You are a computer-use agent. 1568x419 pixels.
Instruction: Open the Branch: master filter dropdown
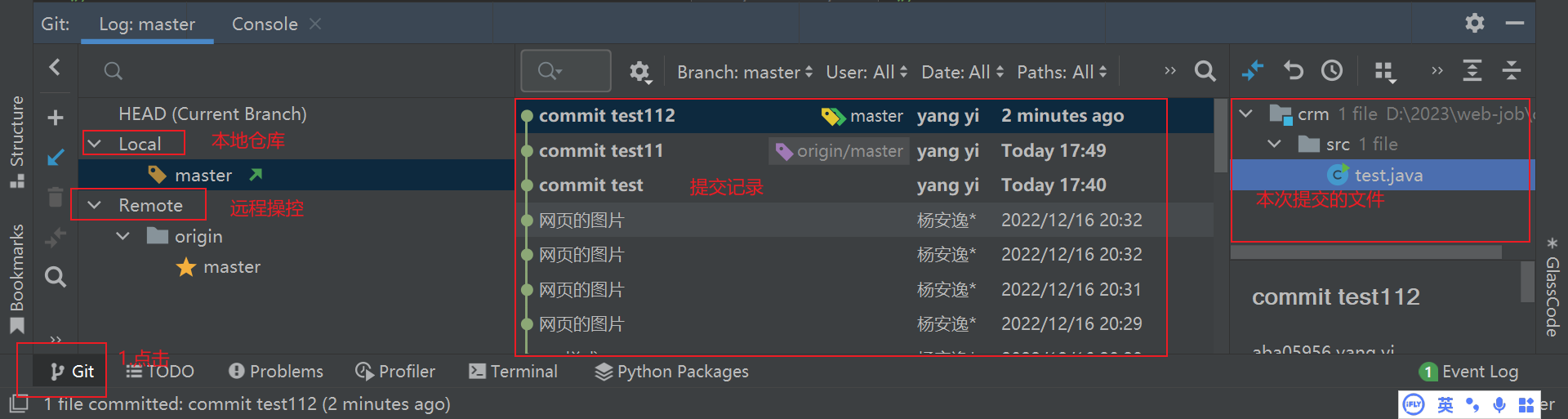744,72
